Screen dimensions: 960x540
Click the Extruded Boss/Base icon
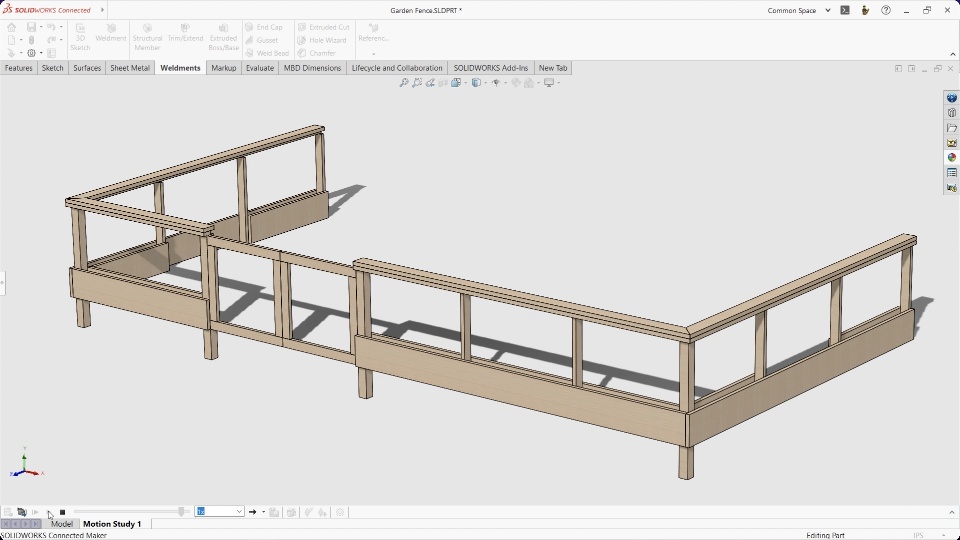(223, 37)
